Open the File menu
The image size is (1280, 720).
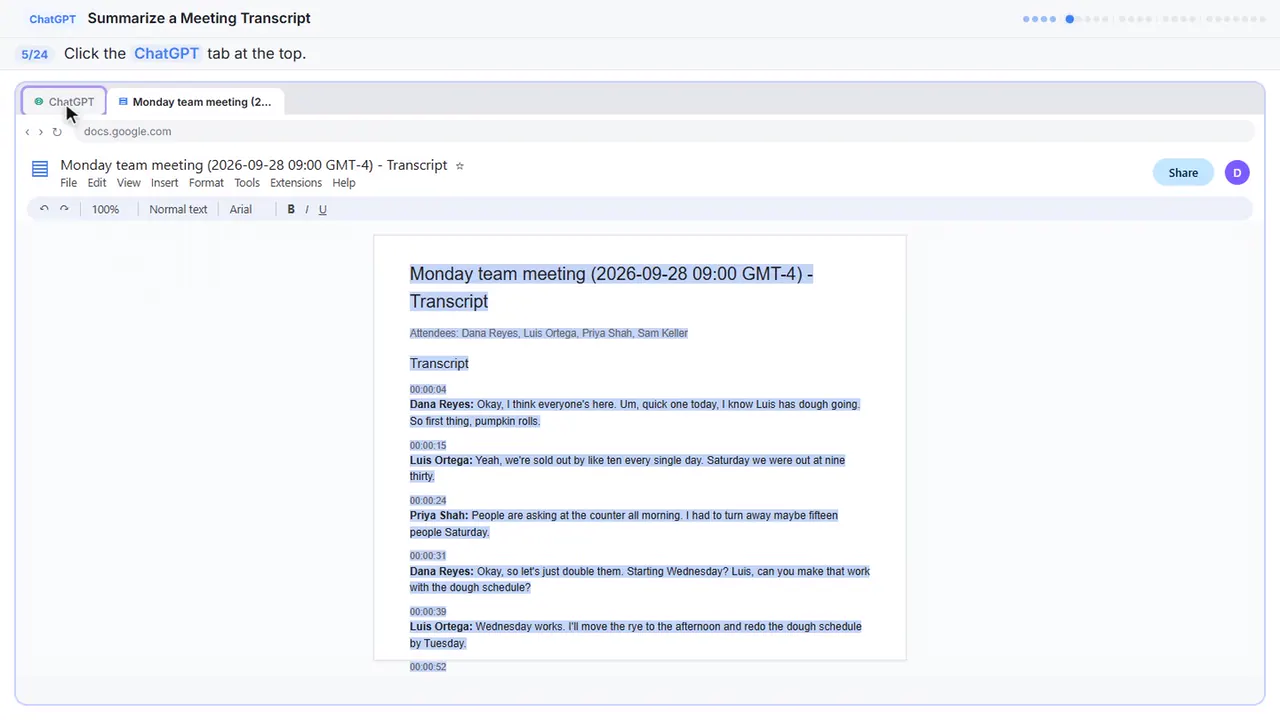click(68, 183)
